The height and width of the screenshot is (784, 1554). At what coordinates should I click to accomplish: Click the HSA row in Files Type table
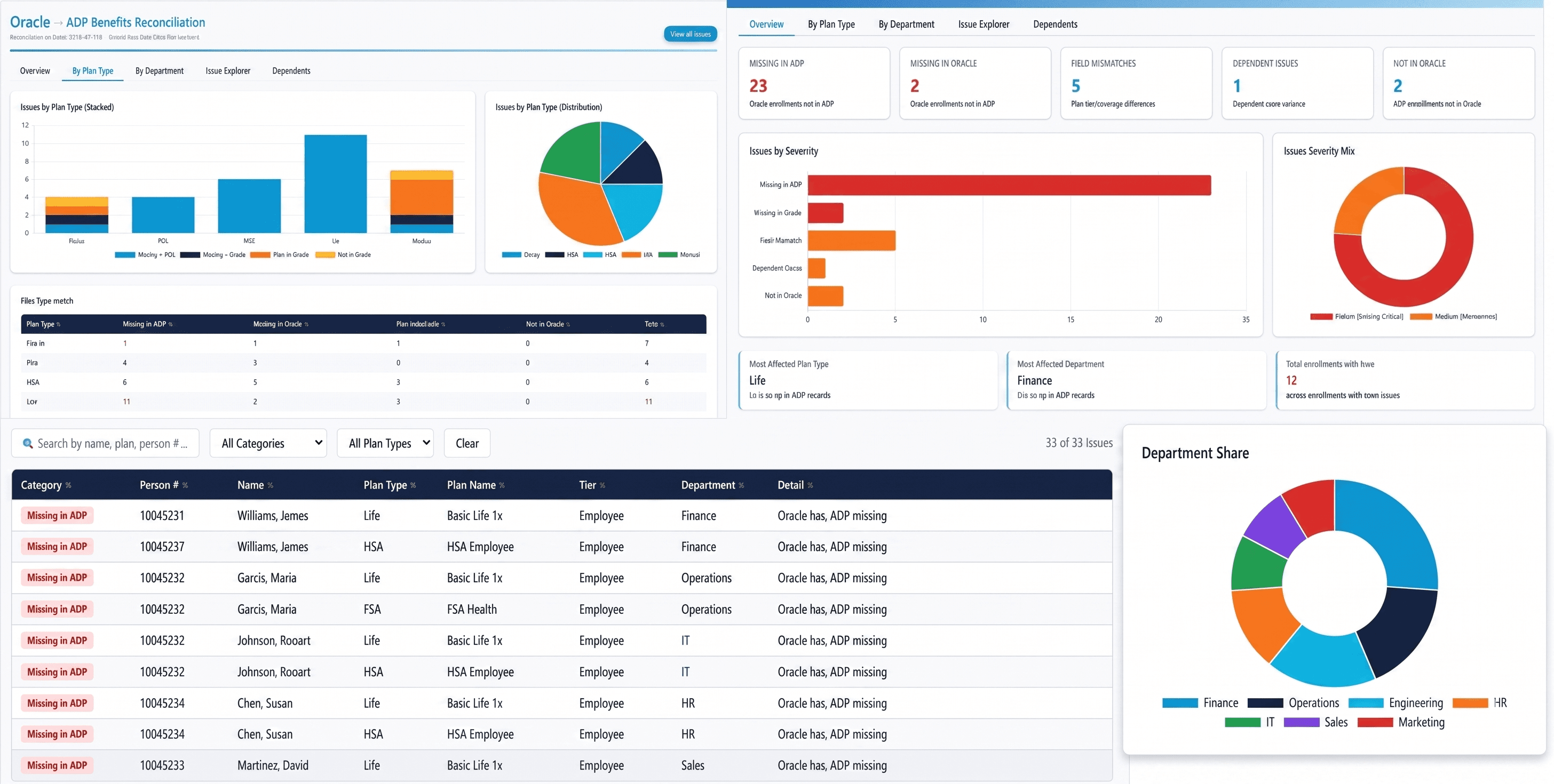[364, 382]
